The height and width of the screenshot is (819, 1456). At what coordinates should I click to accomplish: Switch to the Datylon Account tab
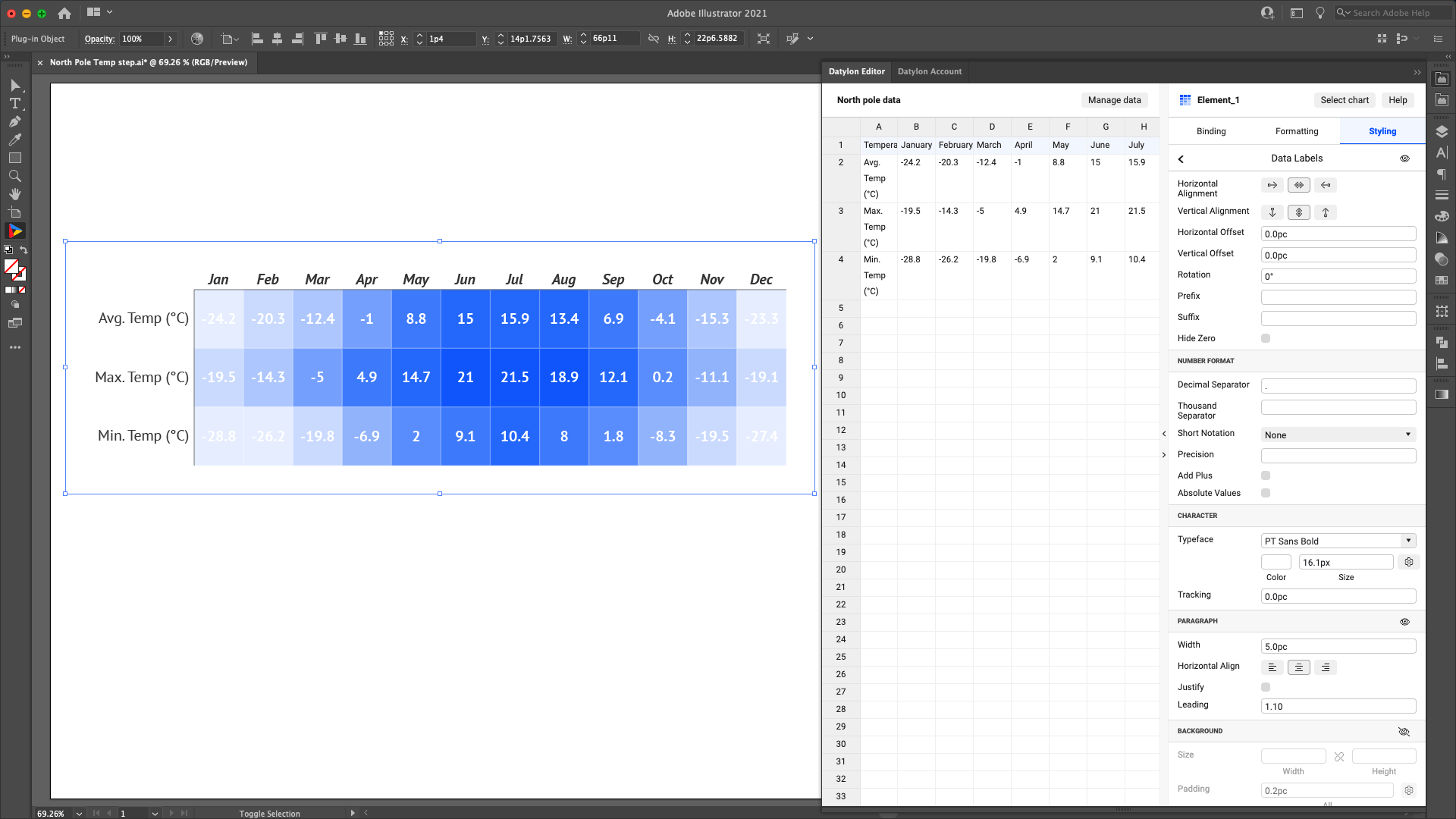point(930,71)
